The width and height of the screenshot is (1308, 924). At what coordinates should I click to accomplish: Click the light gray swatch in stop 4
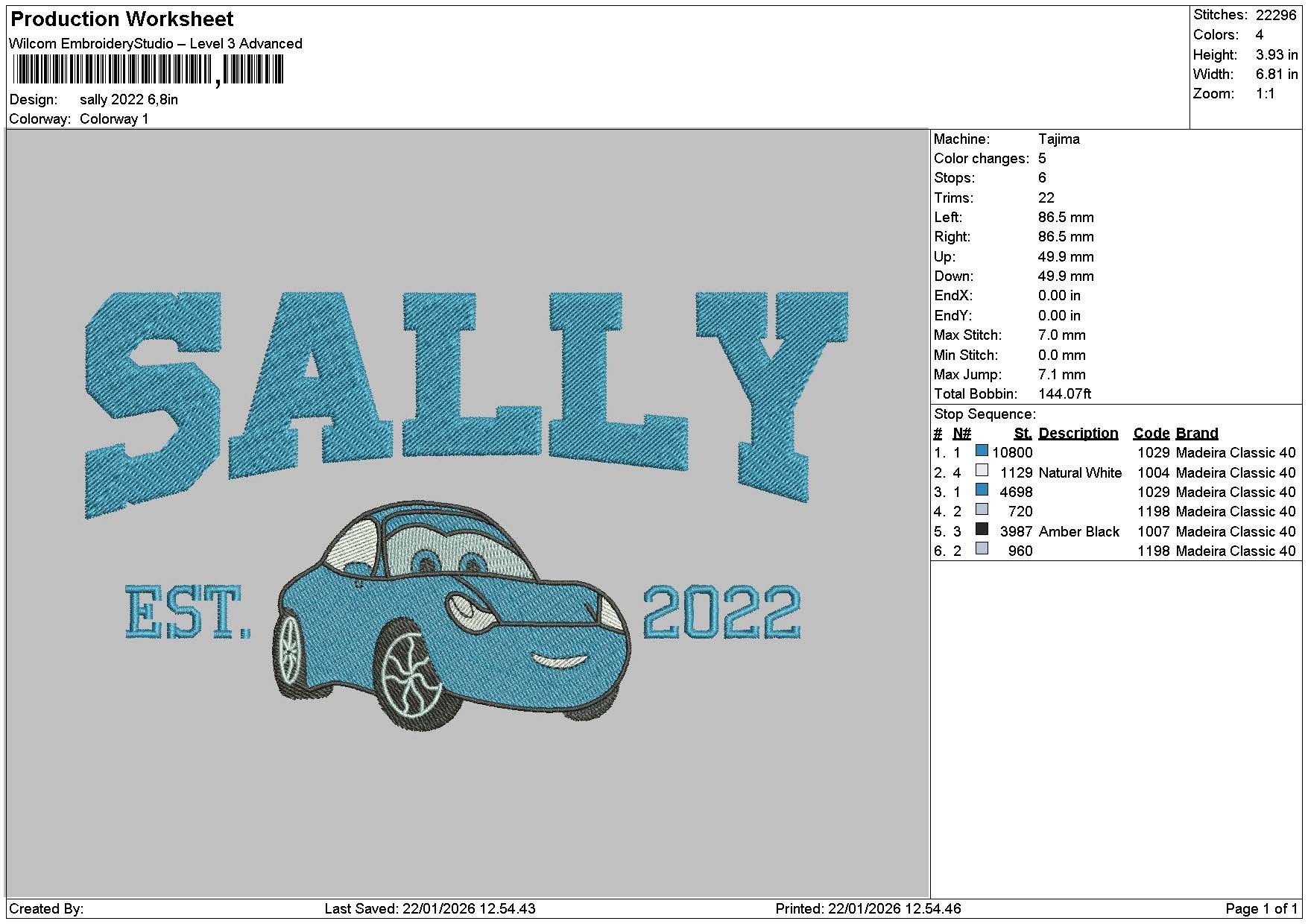pos(982,510)
